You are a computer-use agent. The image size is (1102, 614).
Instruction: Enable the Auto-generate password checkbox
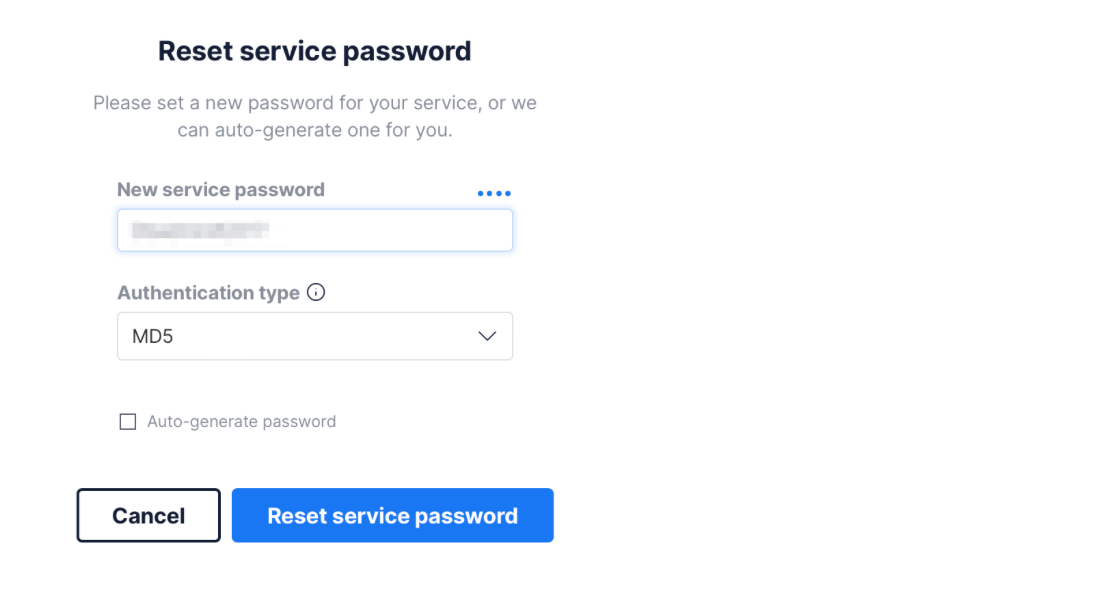[x=127, y=422]
